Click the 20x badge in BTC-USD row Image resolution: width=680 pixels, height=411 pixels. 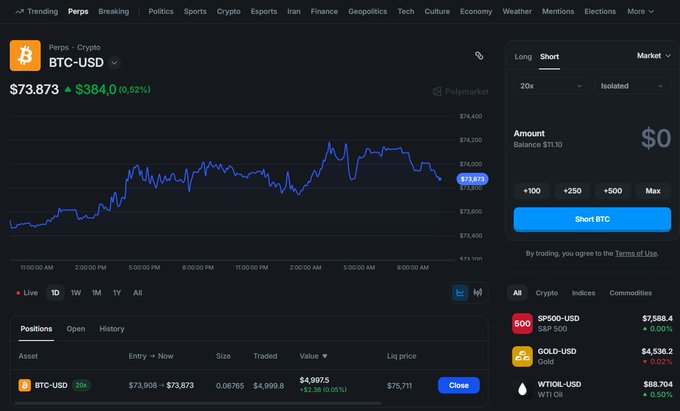pos(81,385)
